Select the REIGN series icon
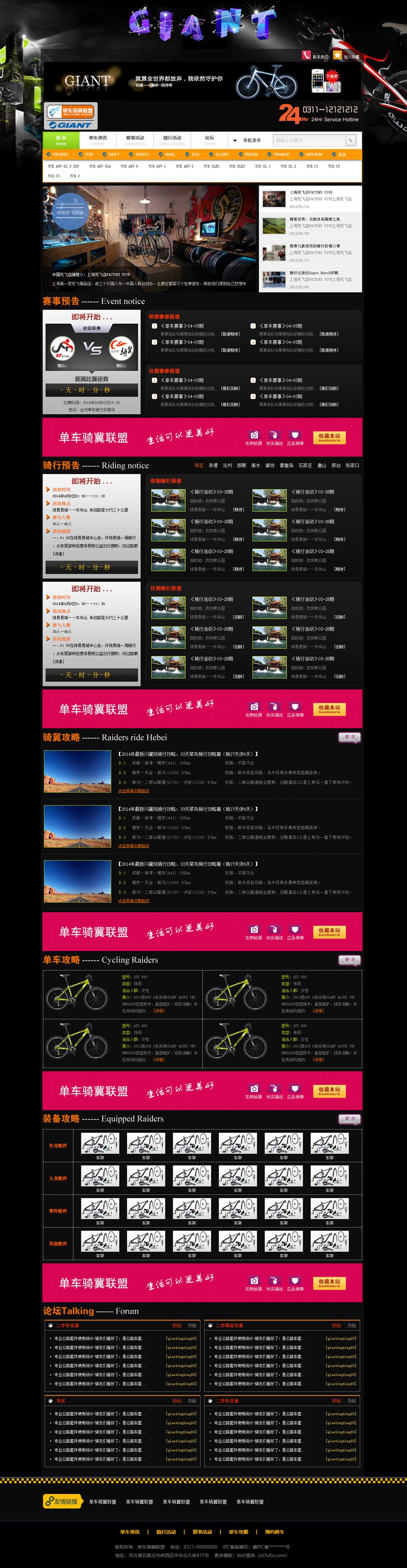This screenshot has height=1568, width=407. pos(241,155)
